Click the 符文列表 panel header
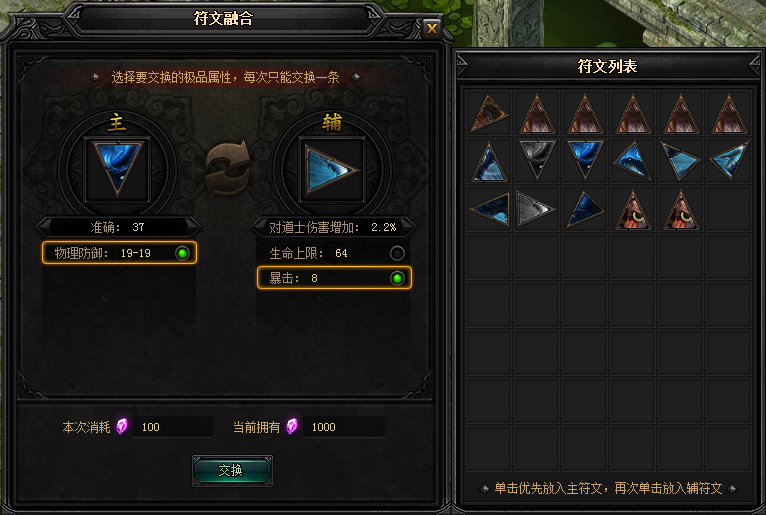Screen dimensions: 766x515 click(x=607, y=66)
